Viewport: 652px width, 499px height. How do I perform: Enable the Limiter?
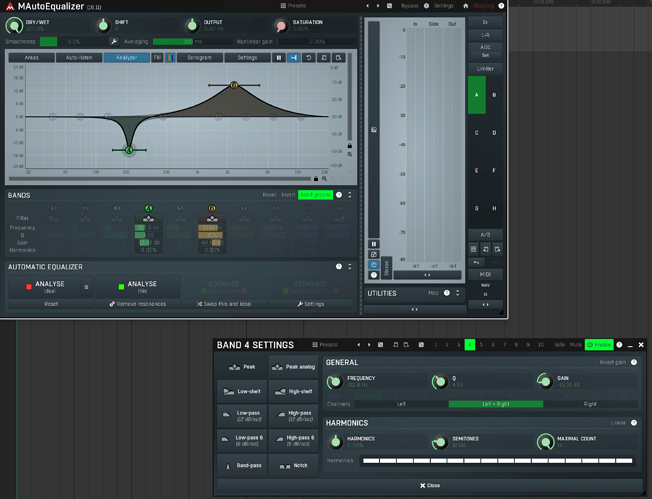tap(485, 67)
